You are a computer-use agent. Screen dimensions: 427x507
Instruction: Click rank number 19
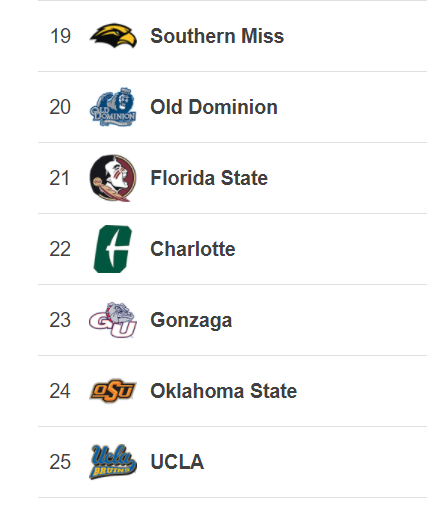(x=60, y=36)
